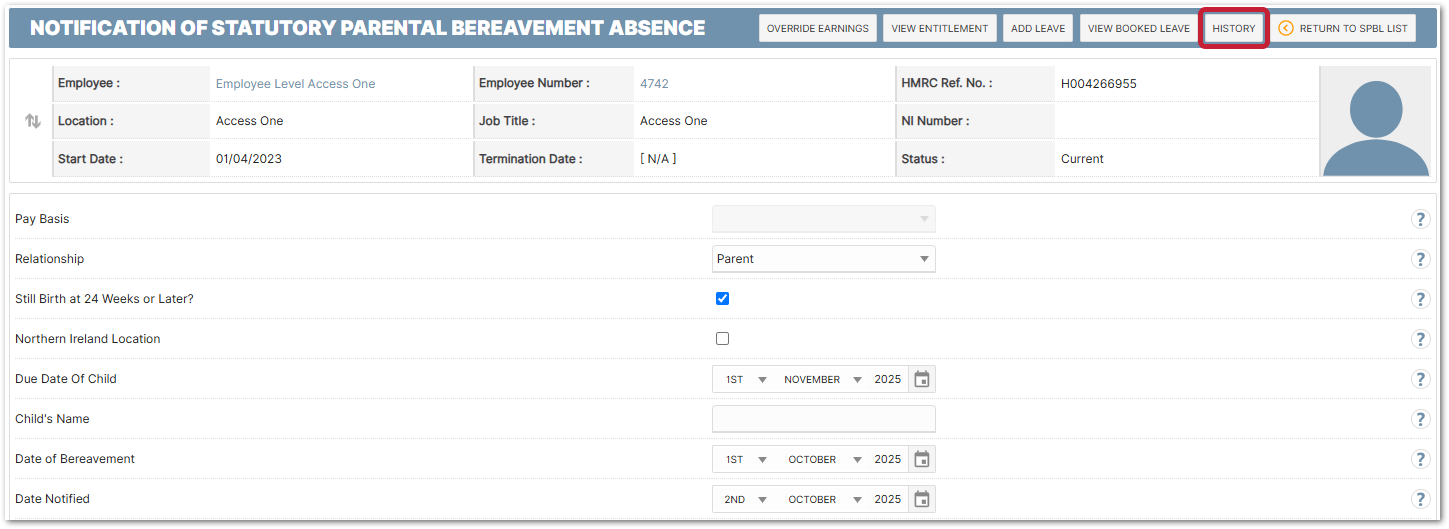Untick Still Birth at 24 Weeks checkbox
1449x529 pixels.
pyautogui.click(x=722, y=299)
